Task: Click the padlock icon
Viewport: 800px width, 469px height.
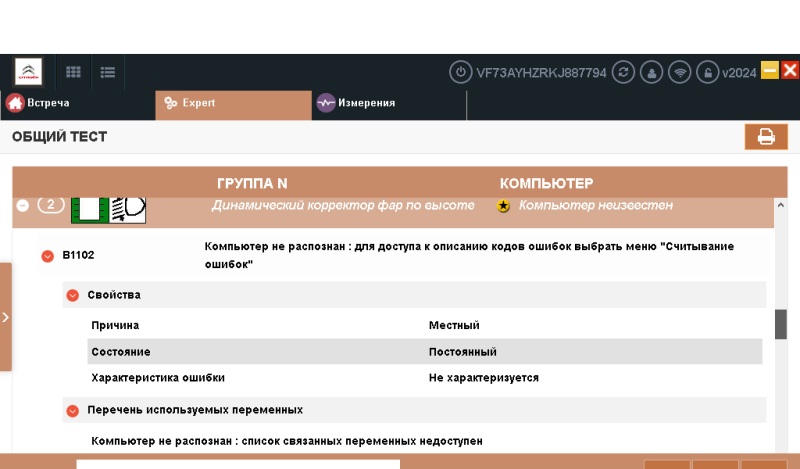Action: pos(707,72)
